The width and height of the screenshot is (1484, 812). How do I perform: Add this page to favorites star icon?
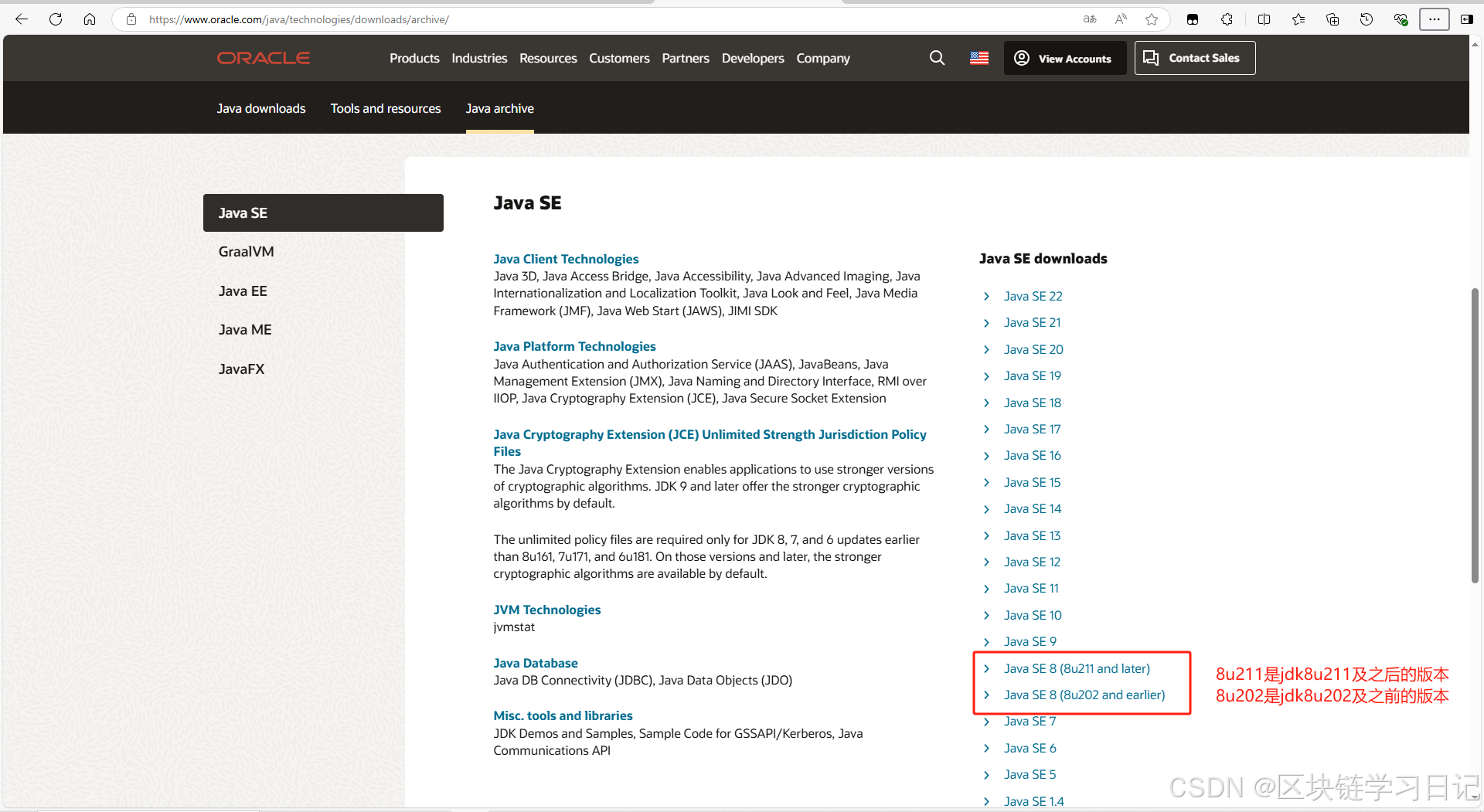[1152, 19]
